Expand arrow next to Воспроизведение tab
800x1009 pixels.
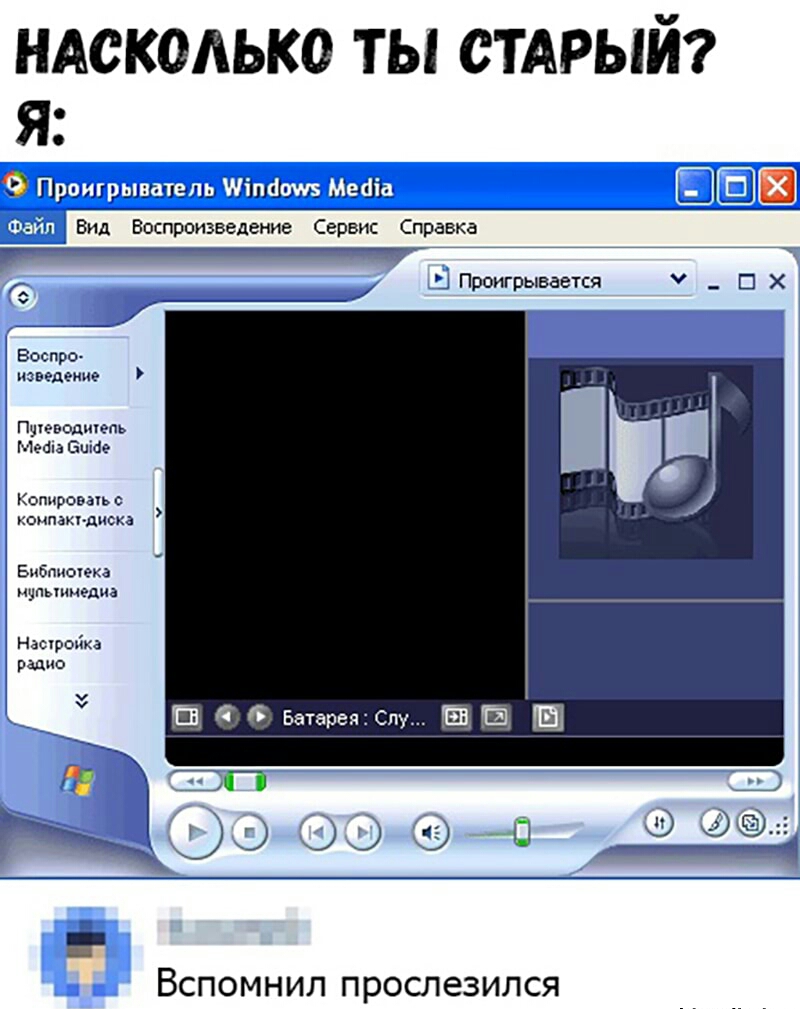point(140,373)
